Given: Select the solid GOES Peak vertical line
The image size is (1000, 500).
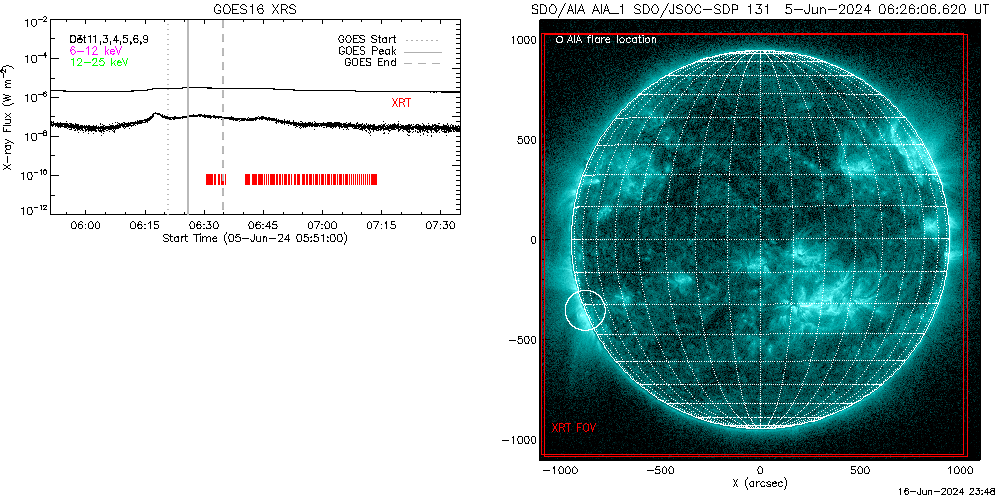Looking at the screenshot, I should click(x=188, y=117).
